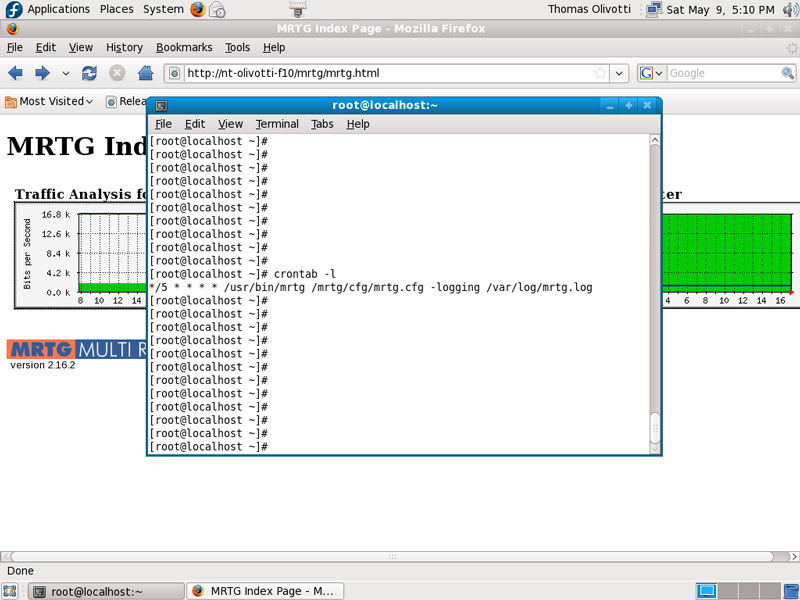Open Firefox Bookmarks menu
This screenshot has height=600, width=800.
pyautogui.click(x=184, y=47)
